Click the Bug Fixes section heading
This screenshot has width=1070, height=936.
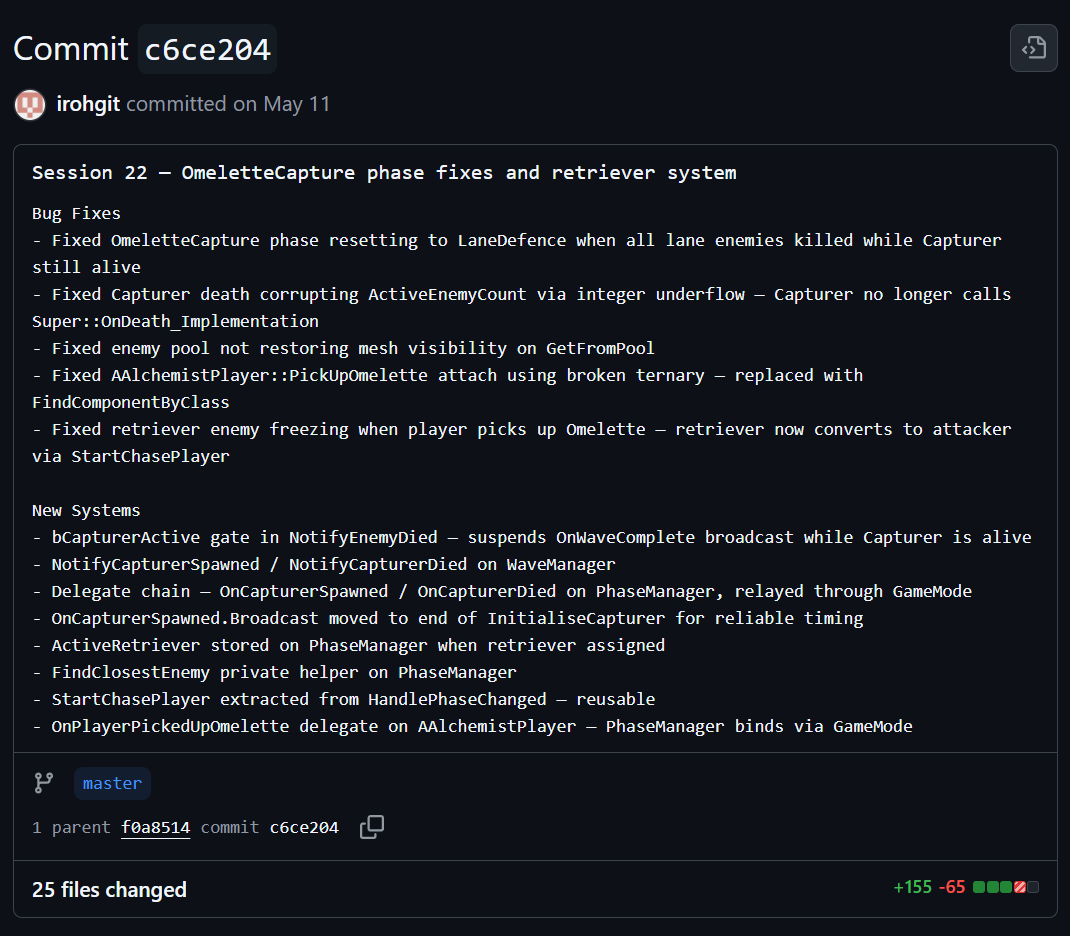point(76,214)
